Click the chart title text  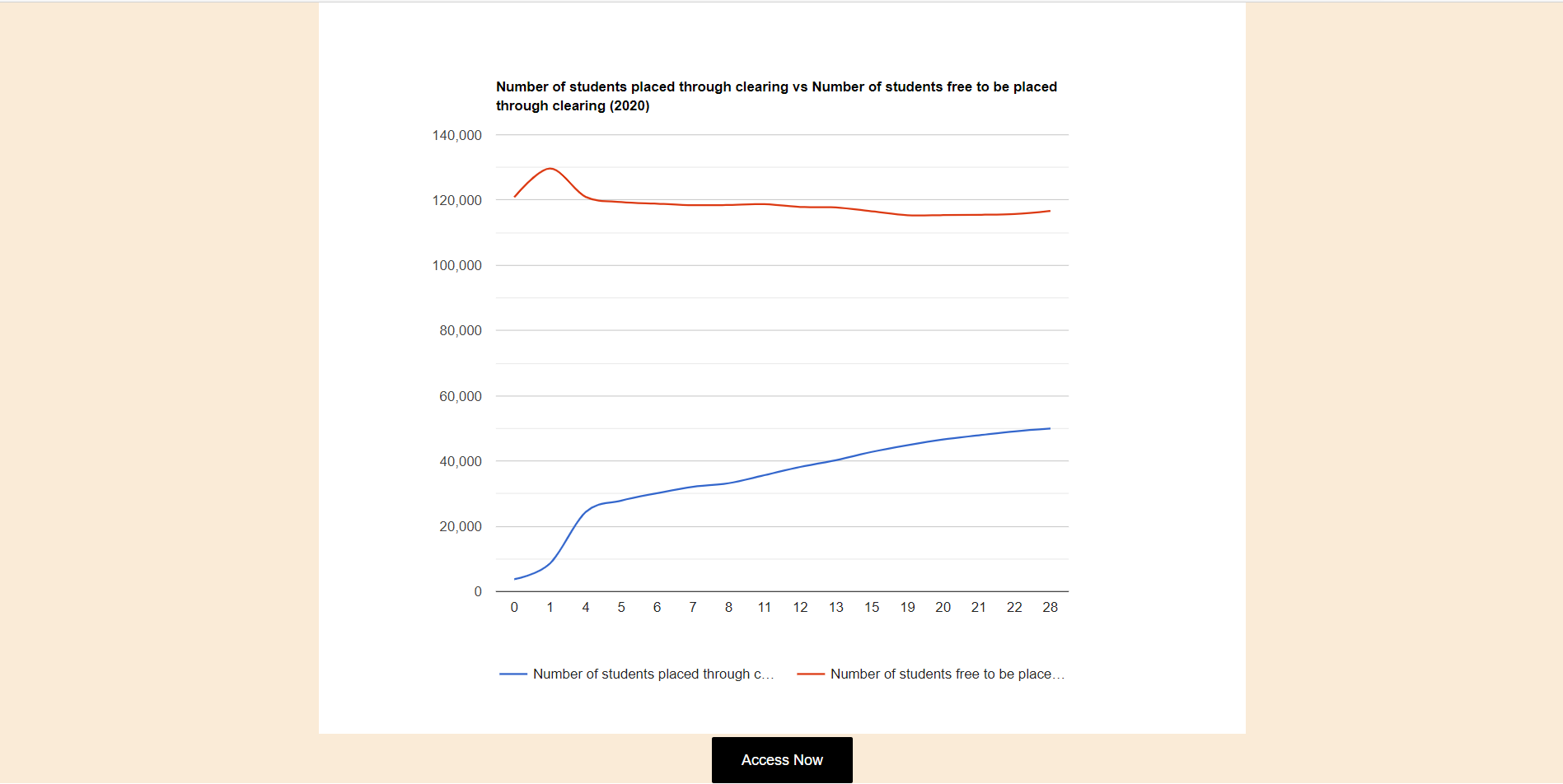776,96
